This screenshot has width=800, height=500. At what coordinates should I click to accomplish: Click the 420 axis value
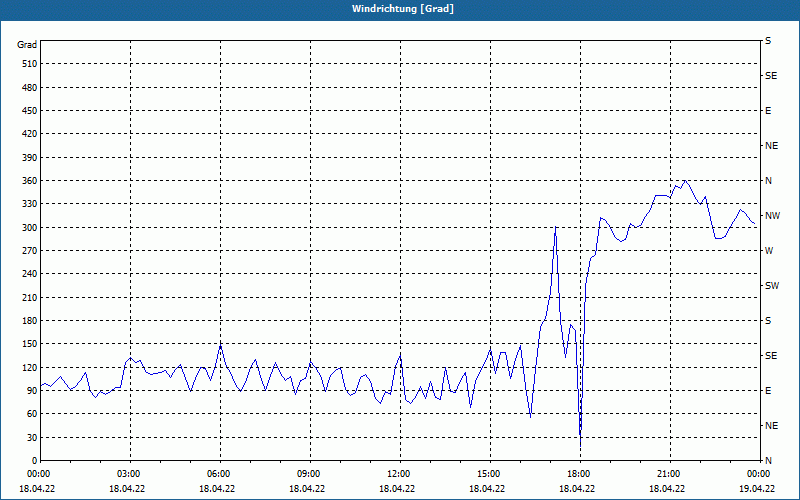[x=30, y=134]
